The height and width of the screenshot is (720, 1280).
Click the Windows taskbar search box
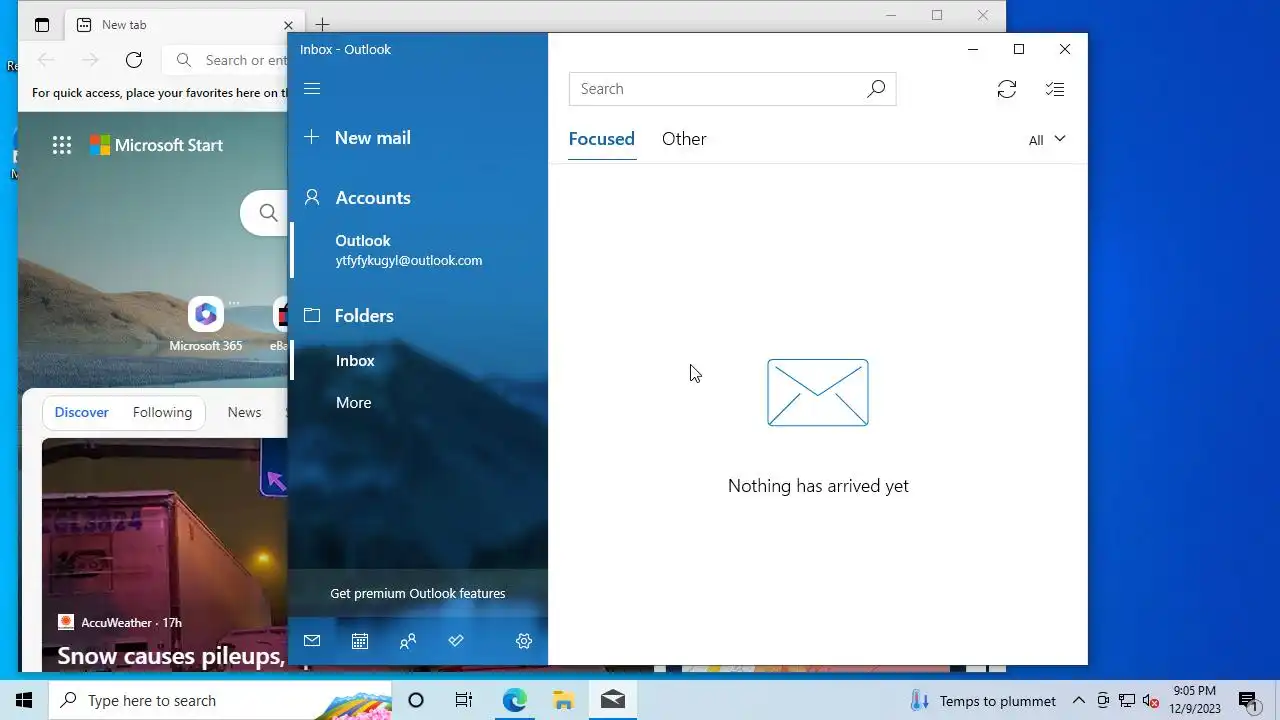click(x=220, y=700)
